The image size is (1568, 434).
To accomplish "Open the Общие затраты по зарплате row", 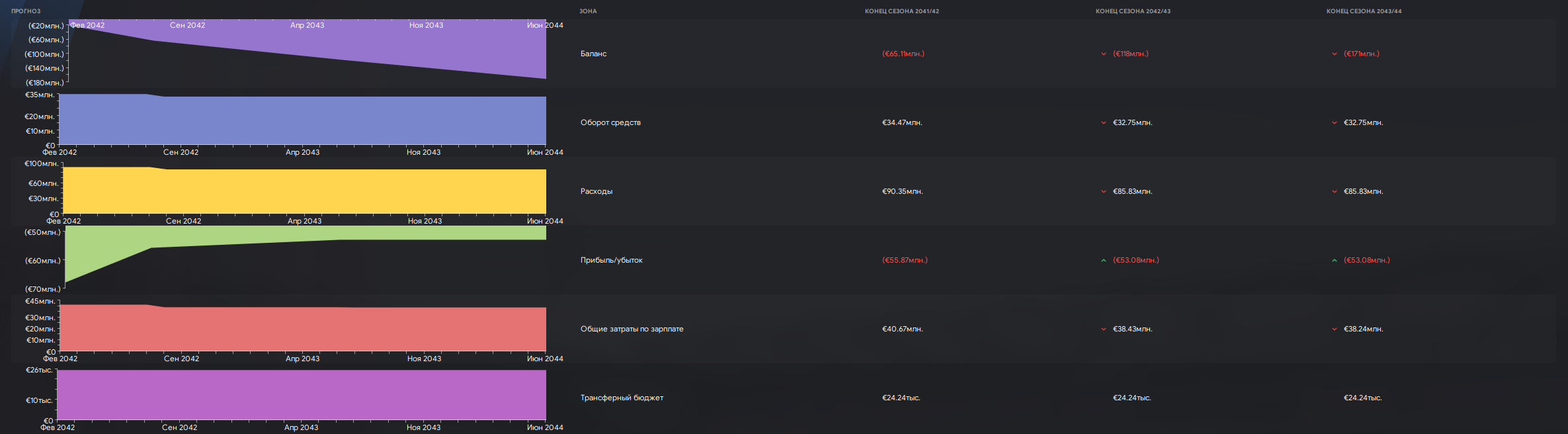I will click(632, 329).
